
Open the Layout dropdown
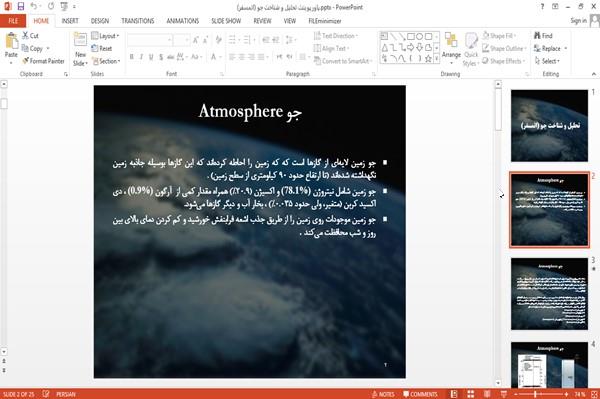click(105, 36)
